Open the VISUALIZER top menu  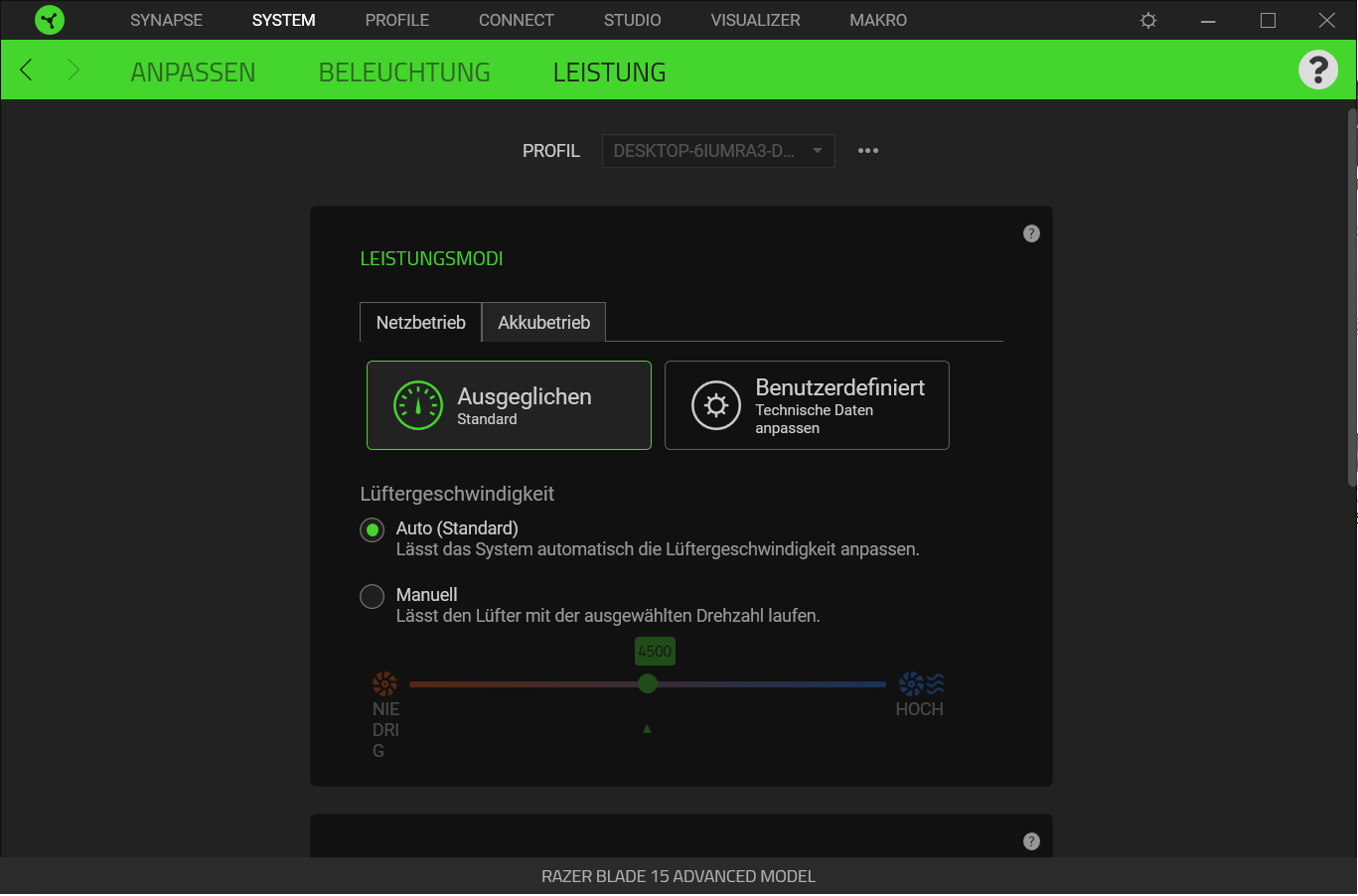(755, 20)
